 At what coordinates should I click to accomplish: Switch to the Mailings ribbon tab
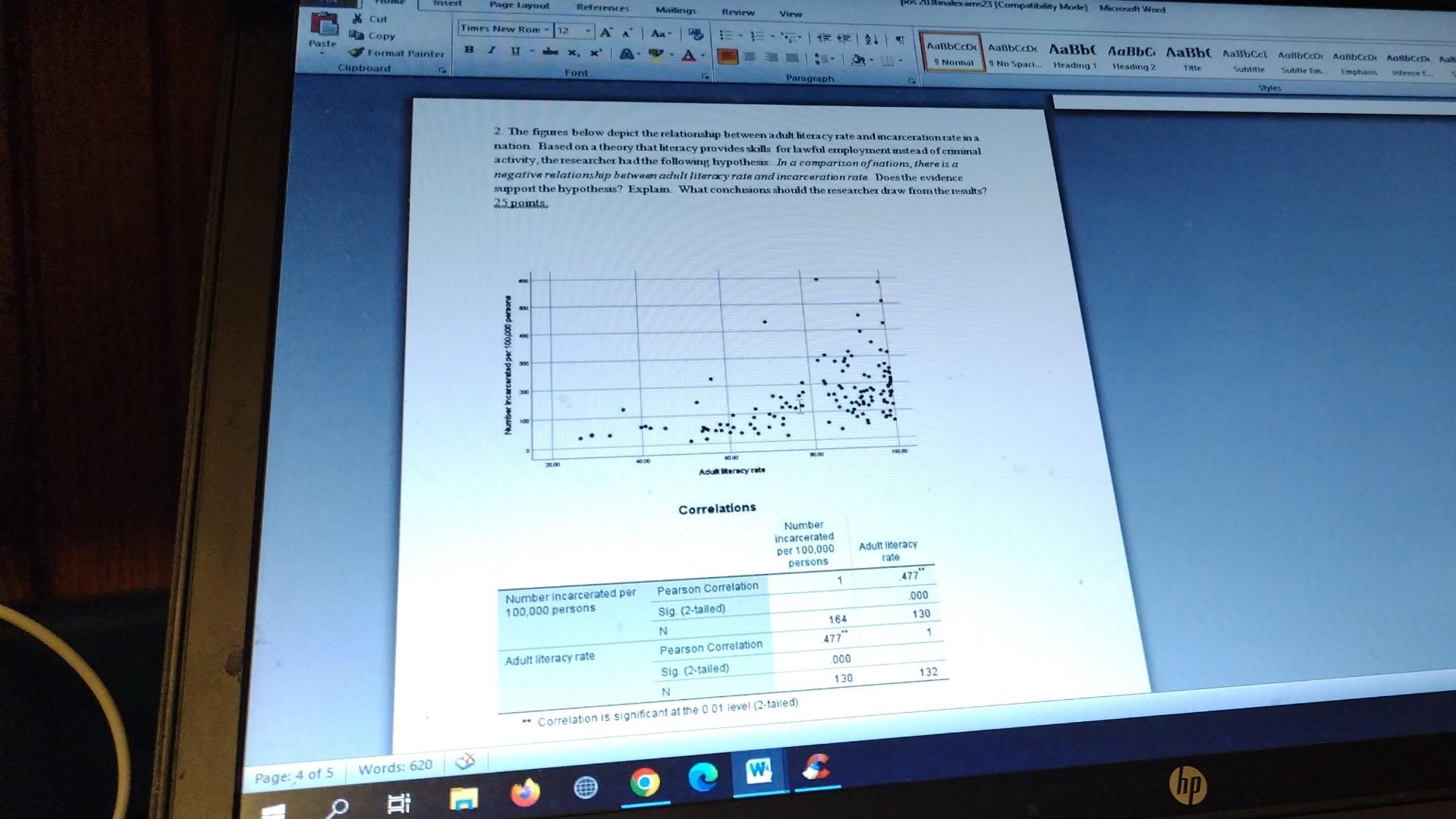(675, 11)
